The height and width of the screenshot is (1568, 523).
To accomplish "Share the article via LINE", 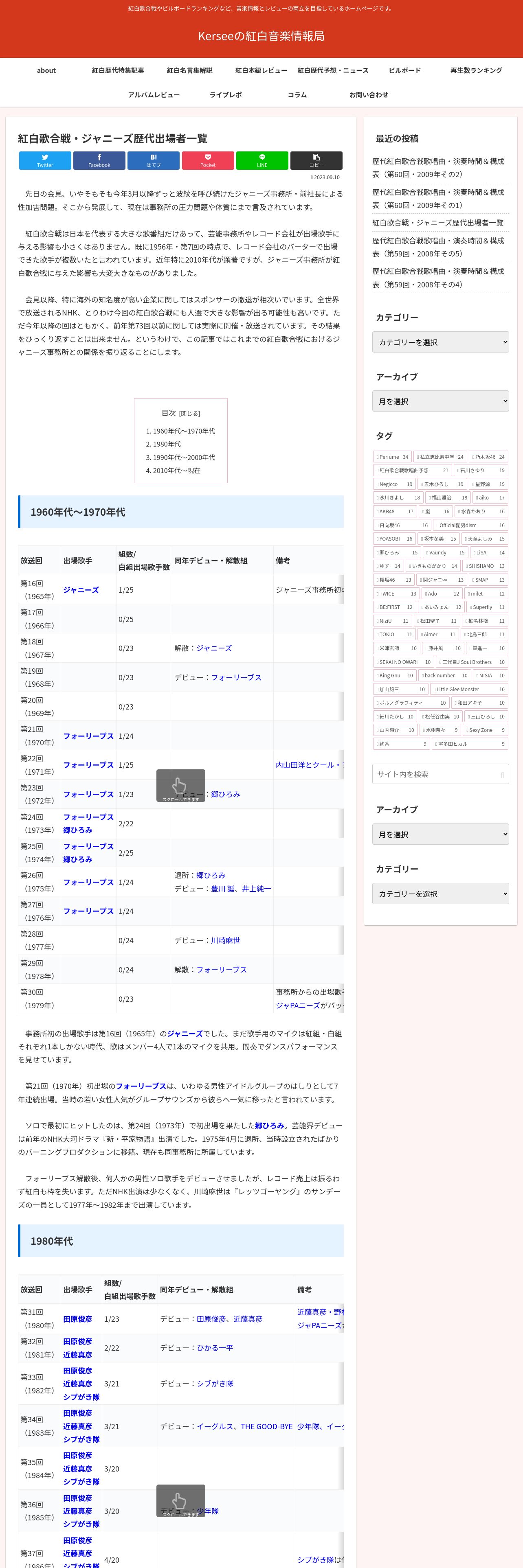I will tap(262, 160).
